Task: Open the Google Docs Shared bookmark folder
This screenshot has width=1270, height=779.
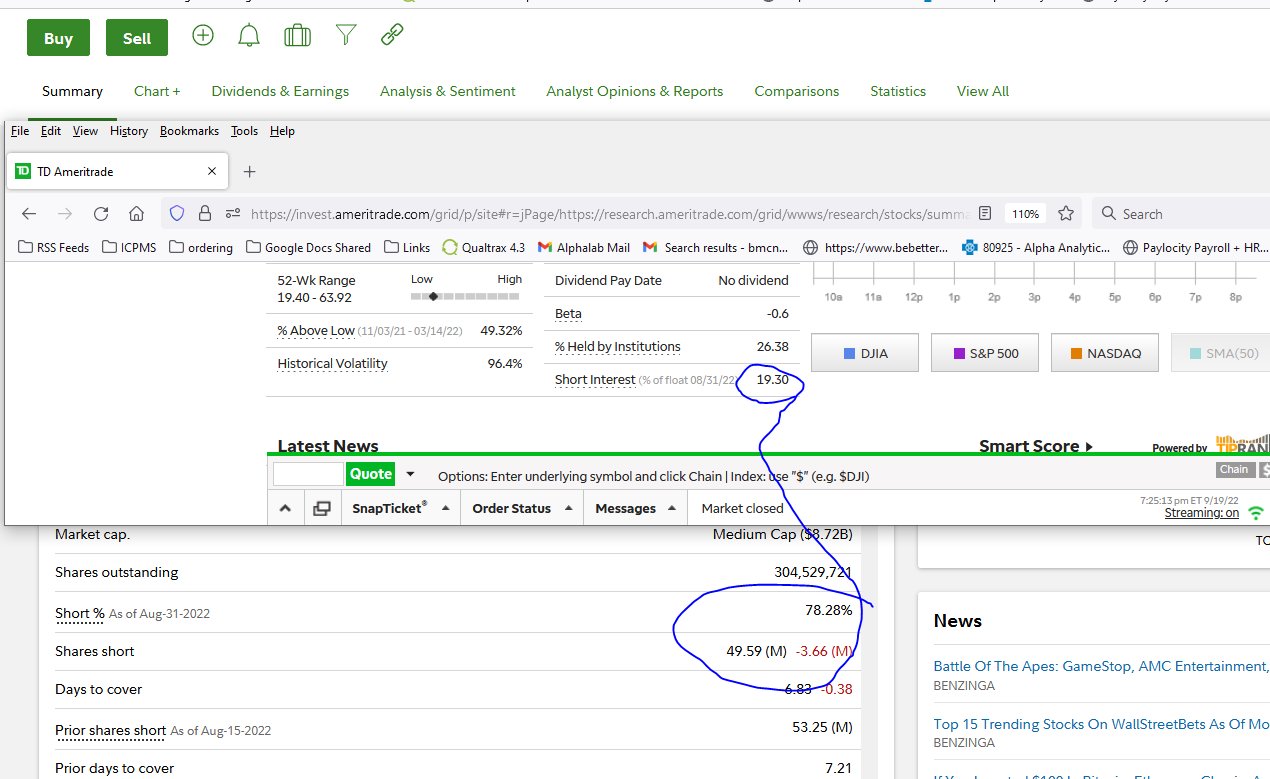Action: [x=308, y=247]
